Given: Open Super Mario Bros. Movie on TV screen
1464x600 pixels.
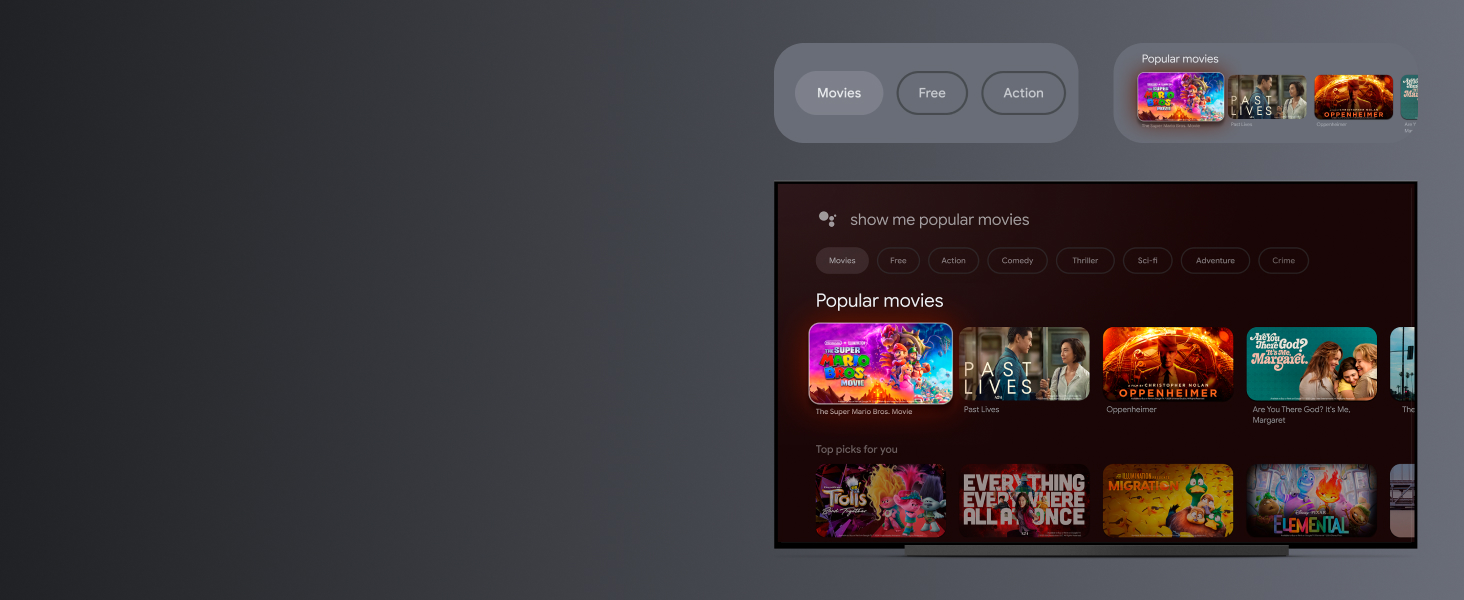Looking at the screenshot, I should 880,363.
